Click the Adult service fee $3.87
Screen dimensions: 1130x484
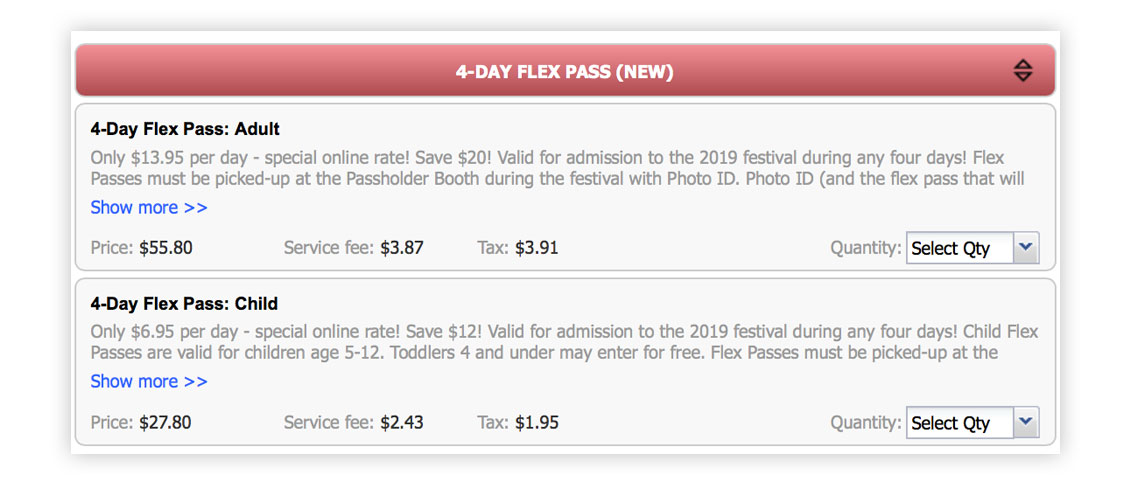click(x=402, y=248)
